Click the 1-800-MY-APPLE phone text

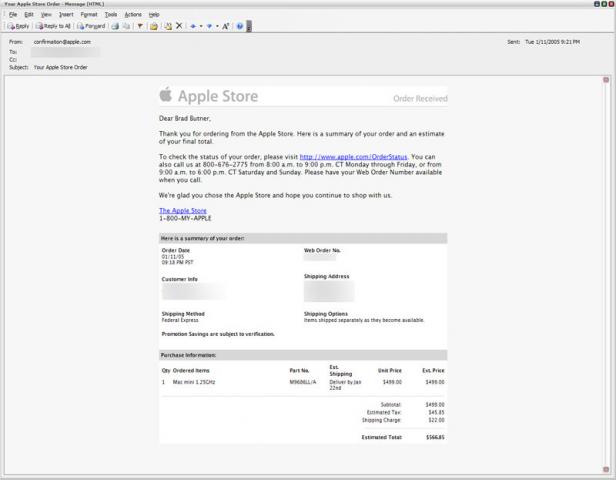tap(185, 218)
